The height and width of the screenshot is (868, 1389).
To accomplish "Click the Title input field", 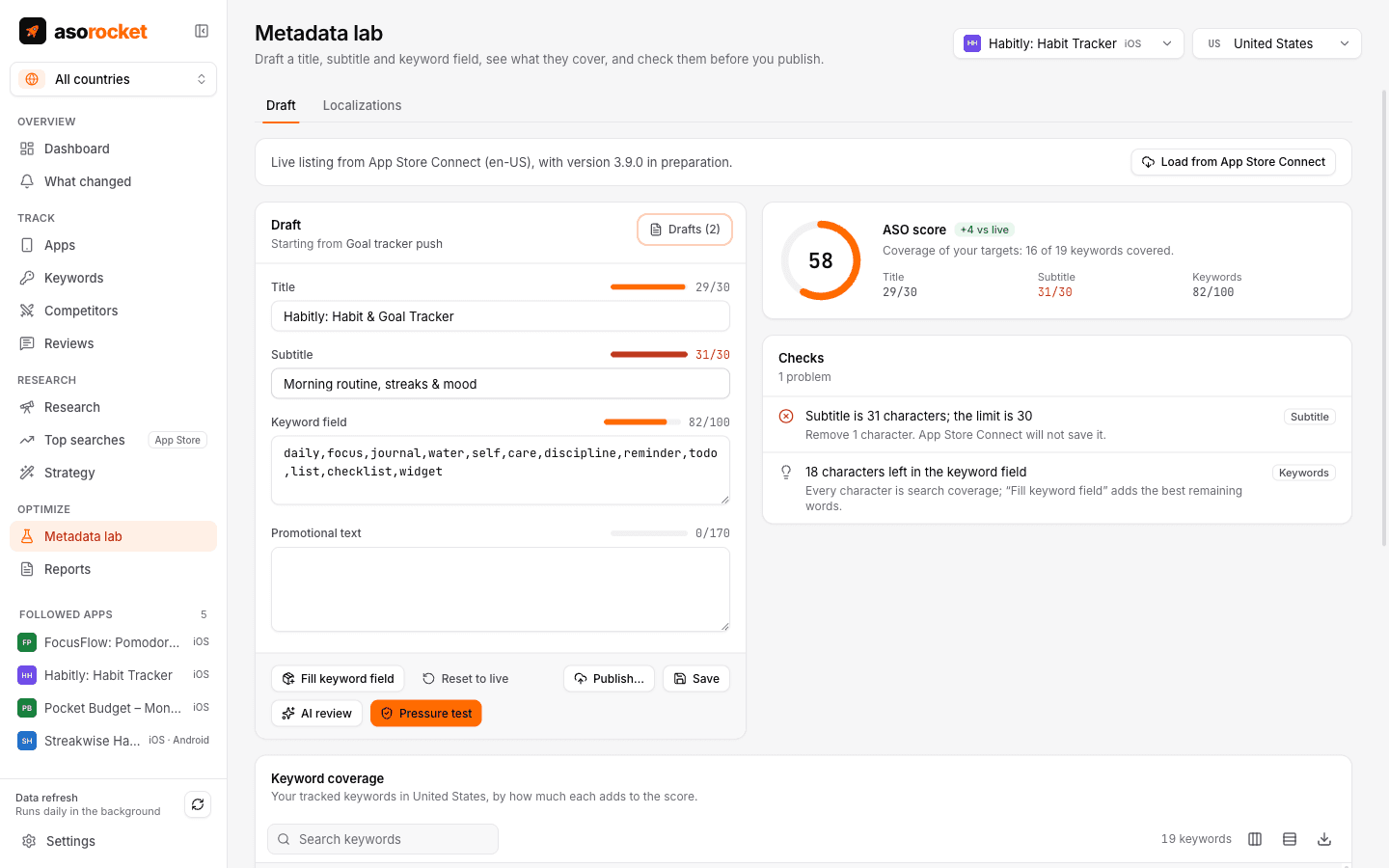I will 501,316.
